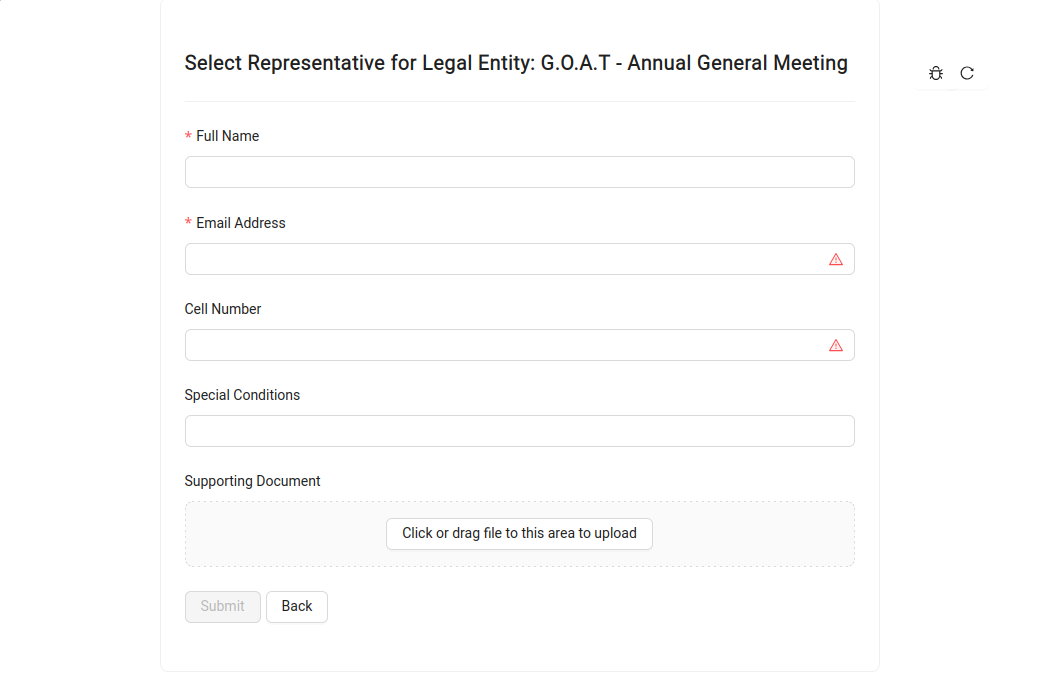This screenshot has width=1041, height=676.
Task: Click the warning triangle in Email Address field
Action: point(836,260)
